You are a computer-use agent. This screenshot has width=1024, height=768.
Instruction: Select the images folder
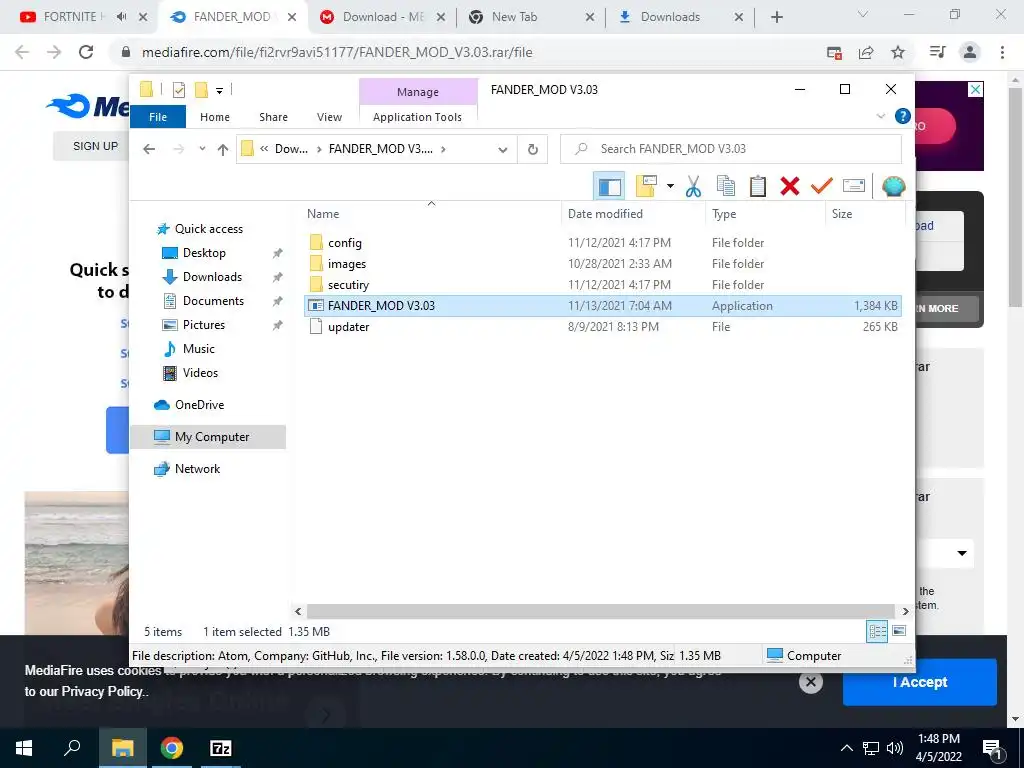pyautogui.click(x=347, y=264)
